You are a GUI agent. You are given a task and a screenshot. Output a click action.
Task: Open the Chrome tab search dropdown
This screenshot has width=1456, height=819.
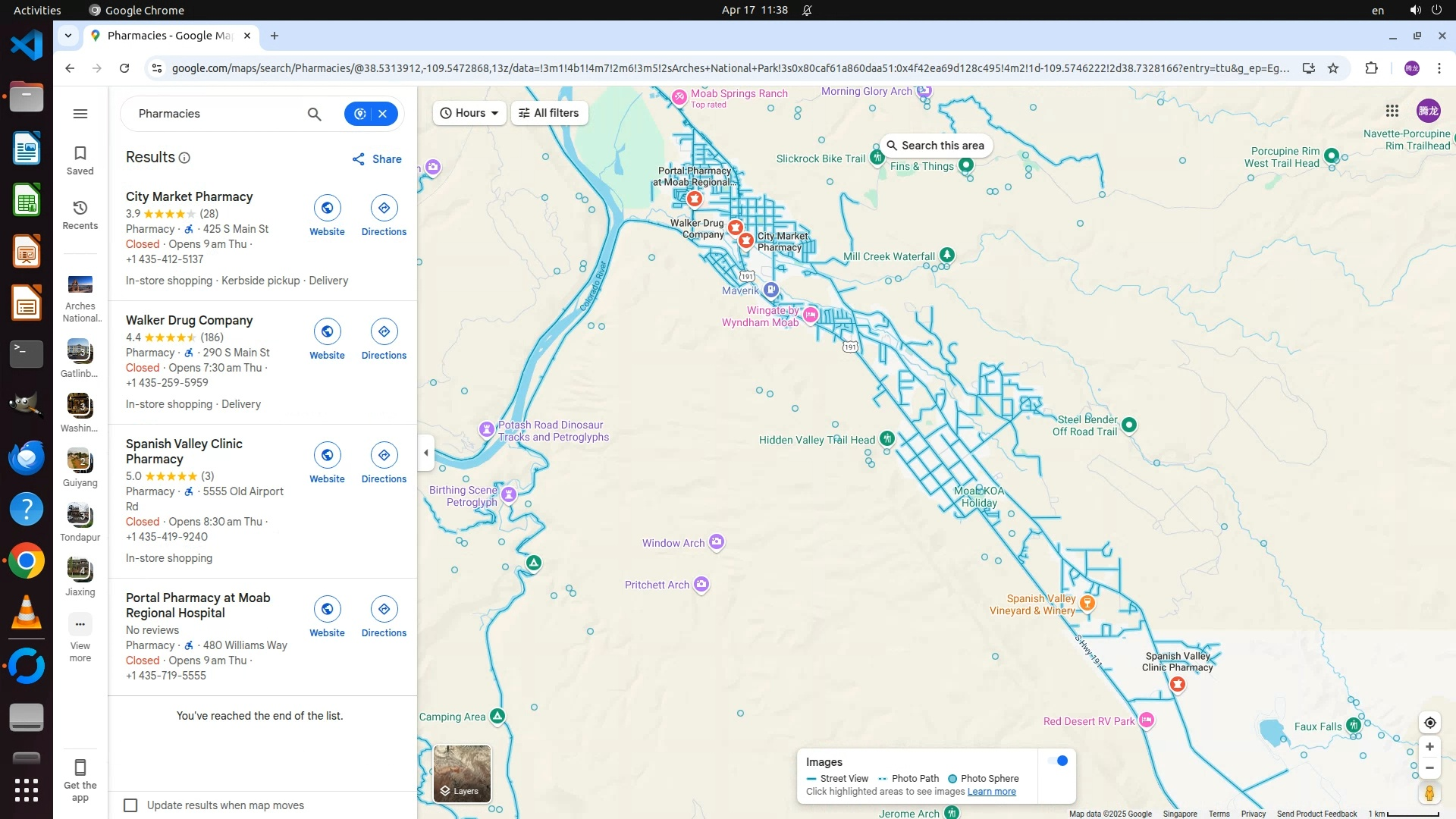point(68,36)
